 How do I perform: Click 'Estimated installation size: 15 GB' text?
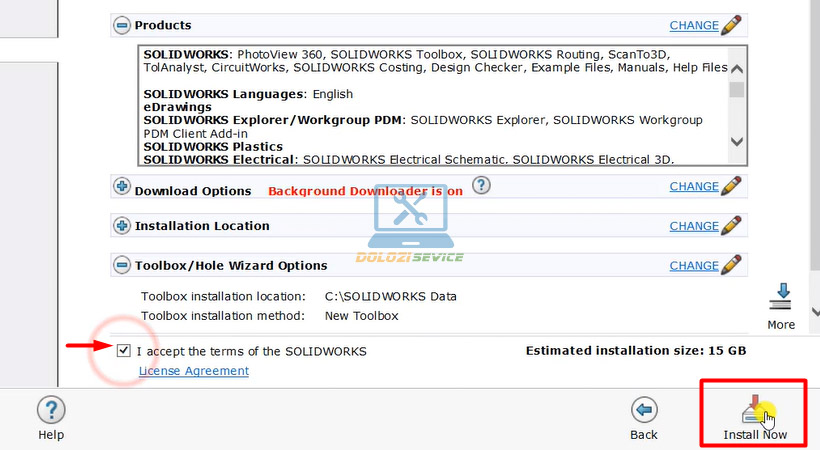(636, 351)
